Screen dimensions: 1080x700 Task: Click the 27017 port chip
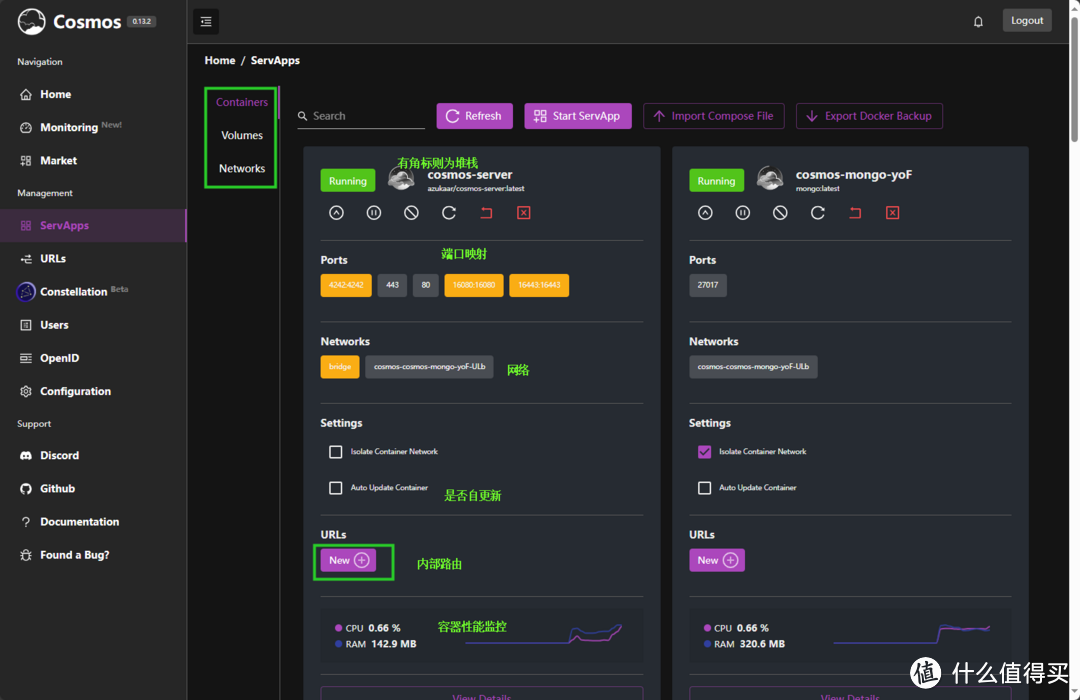coord(707,285)
